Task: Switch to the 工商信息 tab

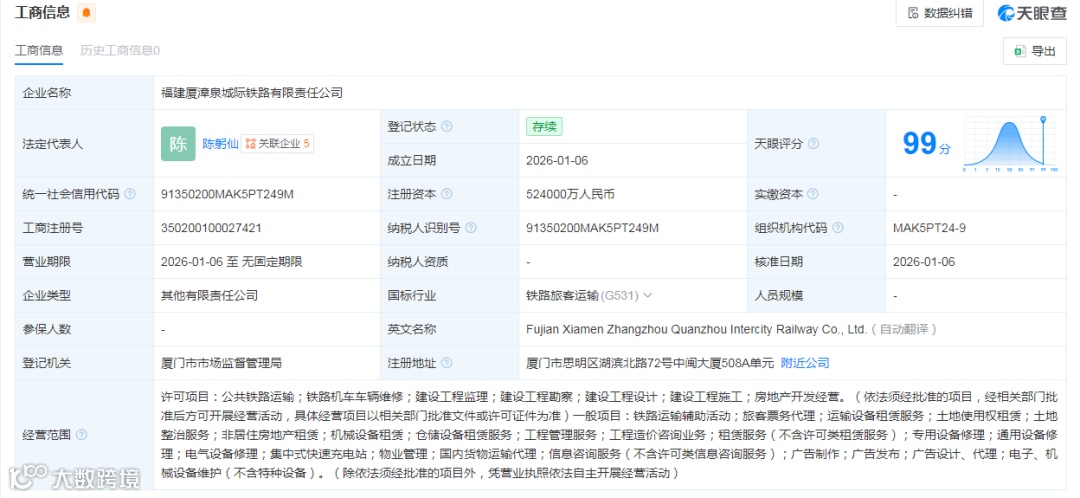Action: coord(39,50)
